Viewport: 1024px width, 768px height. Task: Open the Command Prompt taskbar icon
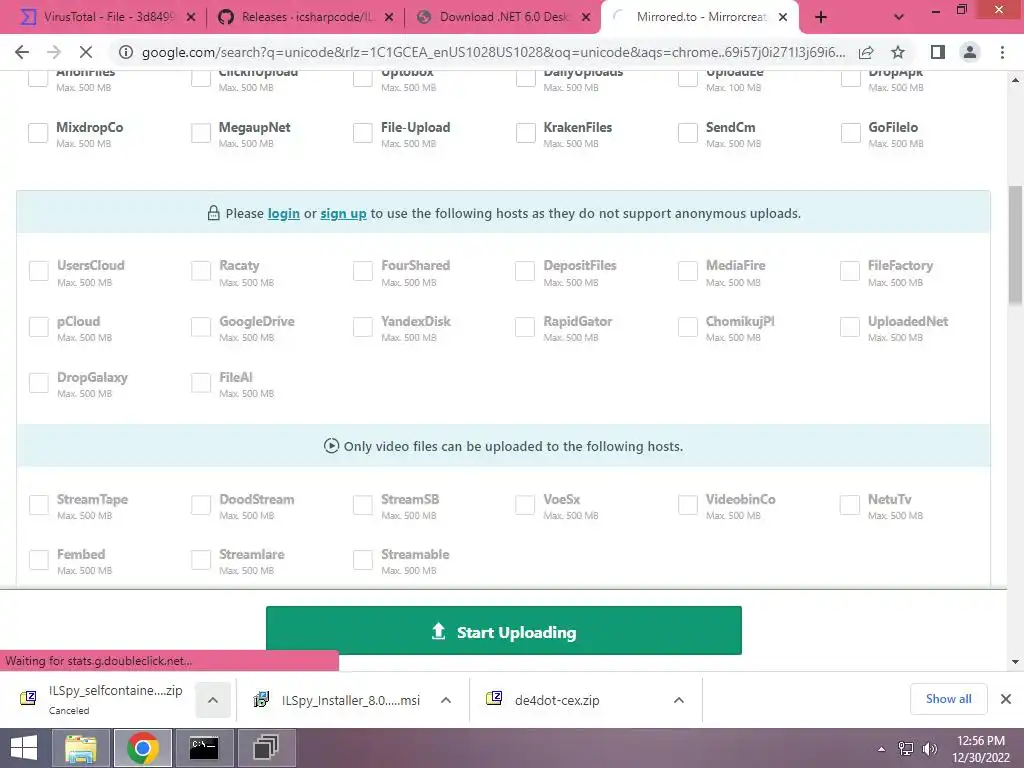(204, 748)
